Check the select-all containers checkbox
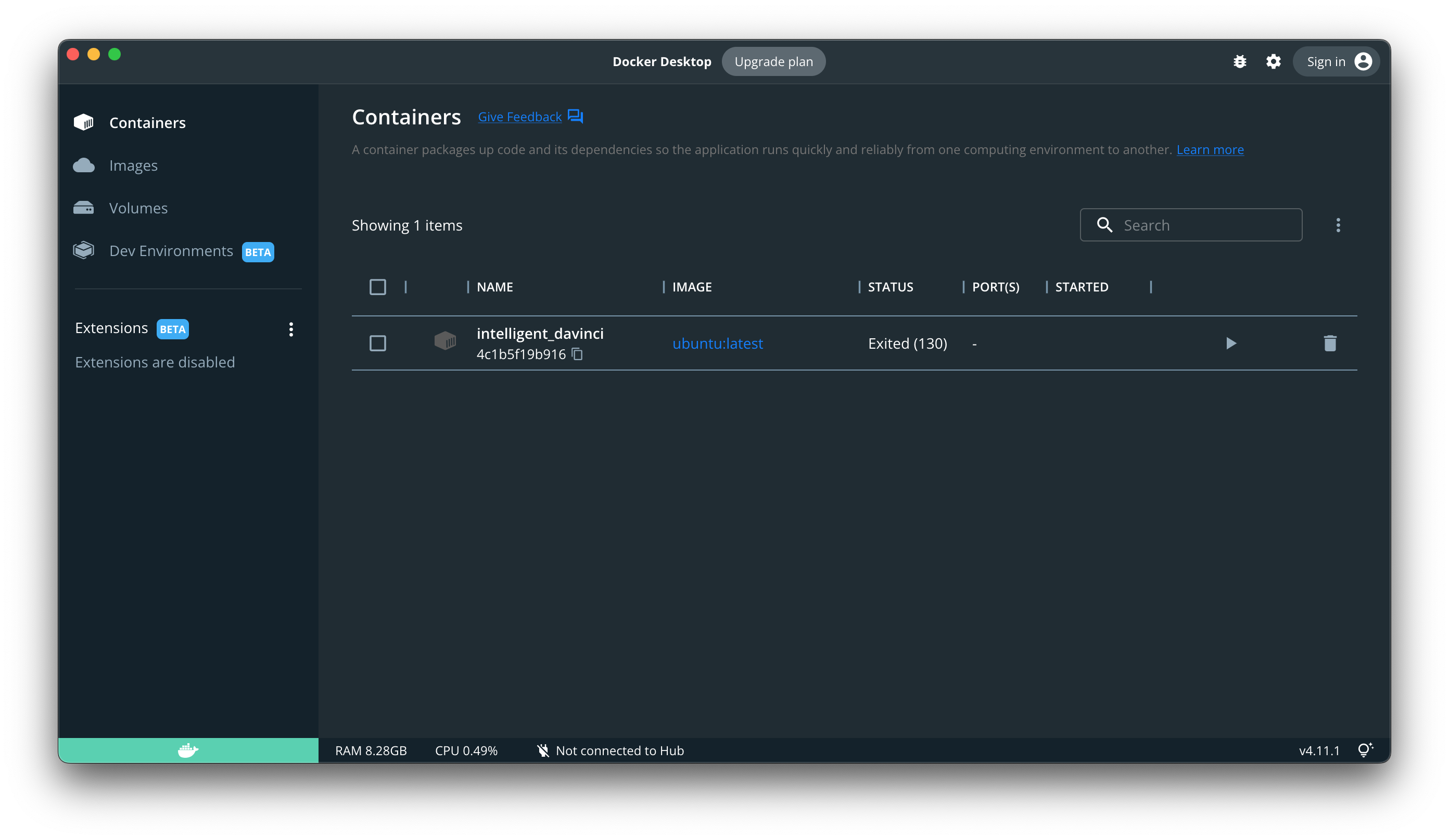Viewport: 1449px width, 840px height. (x=378, y=286)
